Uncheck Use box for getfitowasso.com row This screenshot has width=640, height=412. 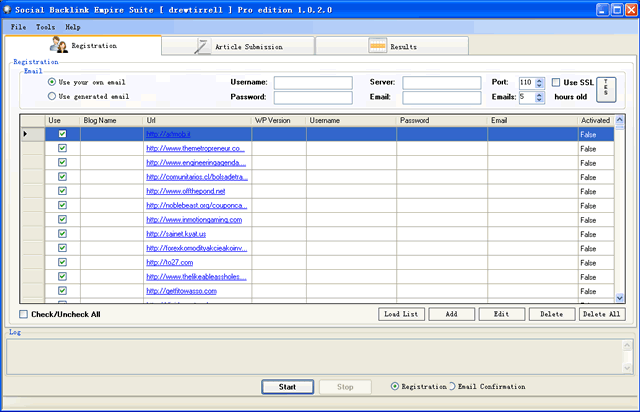pyautogui.click(x=62, y=291)
